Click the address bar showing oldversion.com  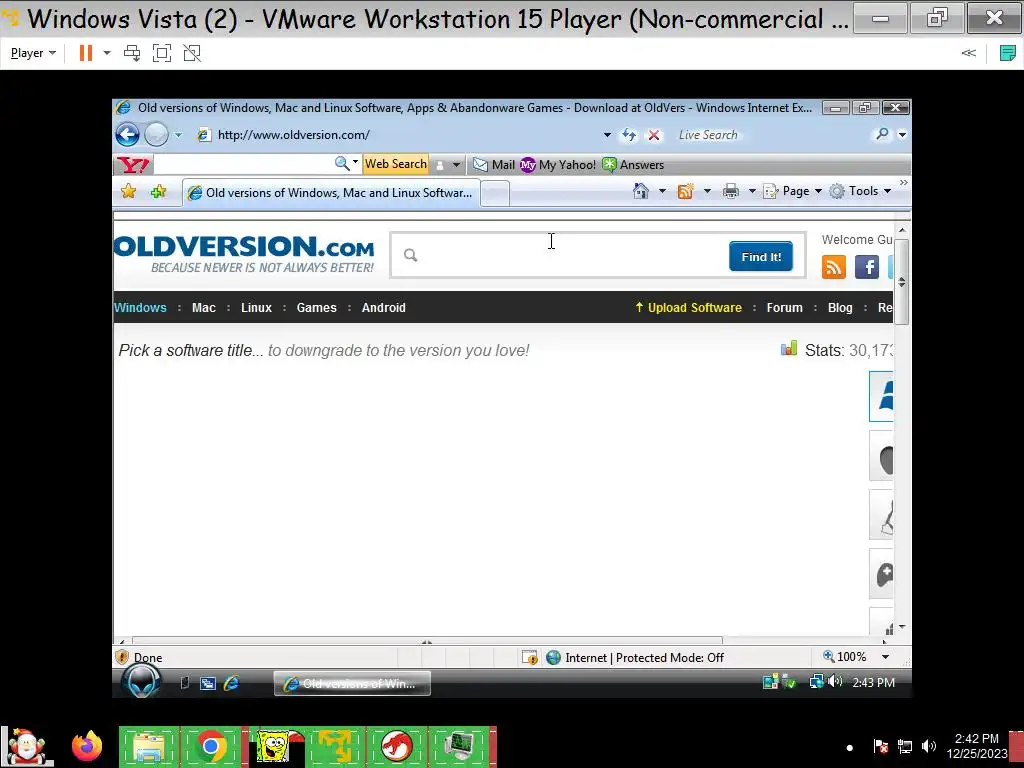pyautogui.click(x=398, y=135)
